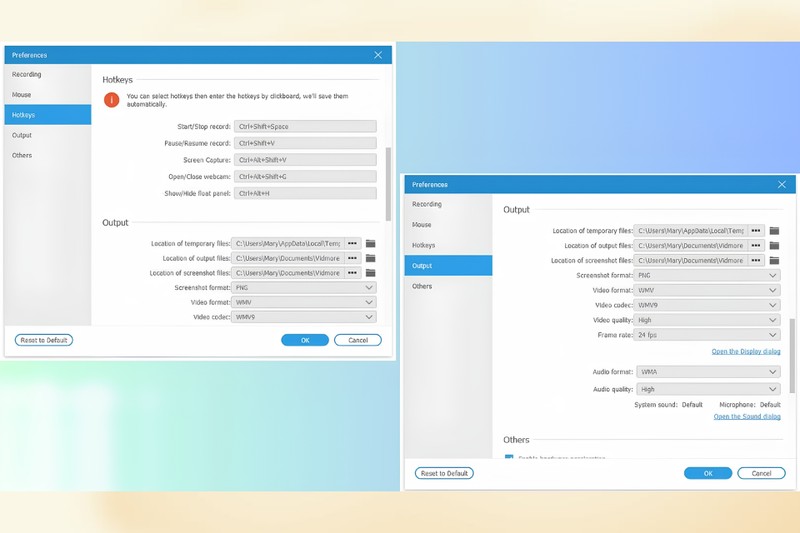Viewport: 800px width, 533px height.
Task: Expand Screenshot format dropdown in Hotkeys window
Action: [x=304, y=288]
